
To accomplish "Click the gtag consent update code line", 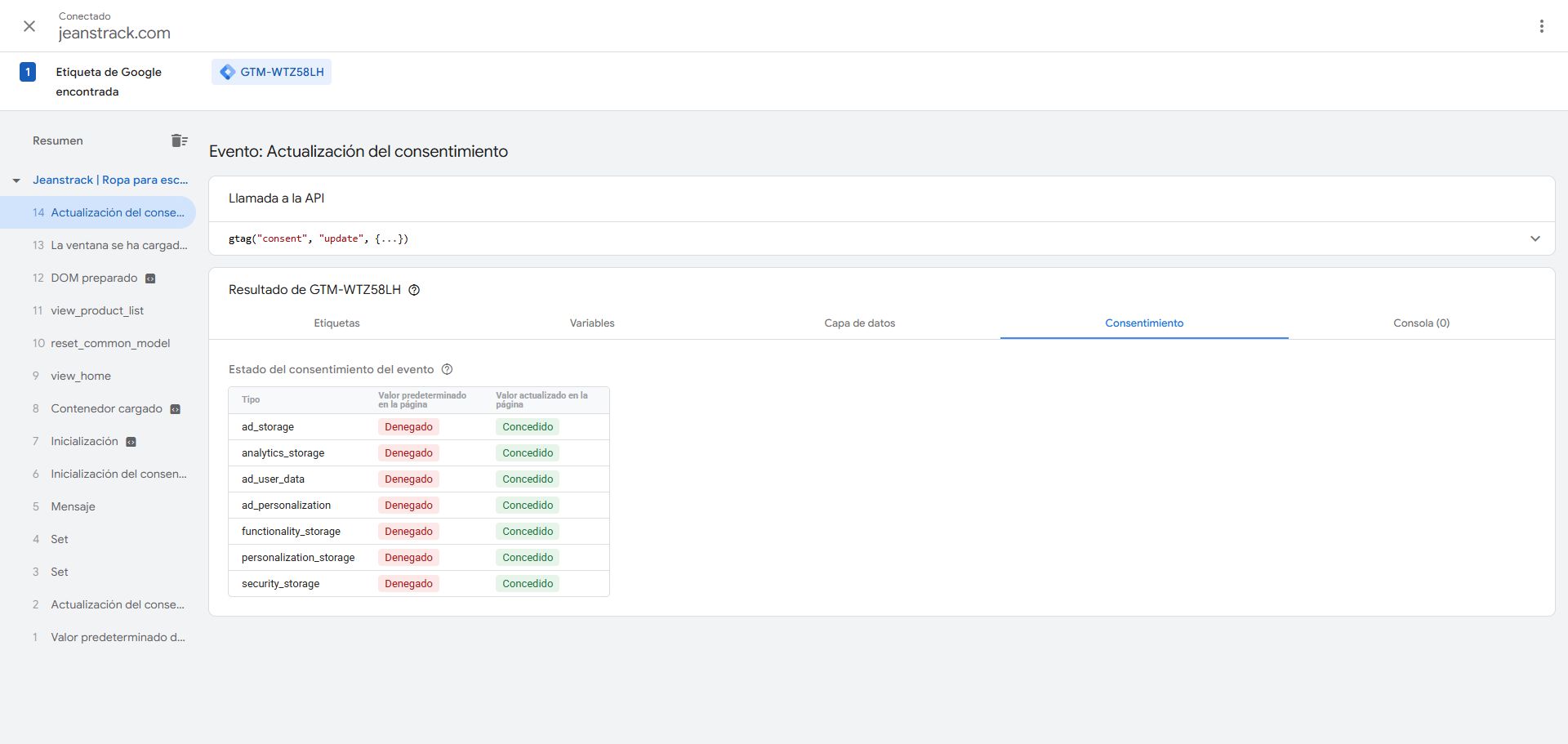I will coord(318,238).
